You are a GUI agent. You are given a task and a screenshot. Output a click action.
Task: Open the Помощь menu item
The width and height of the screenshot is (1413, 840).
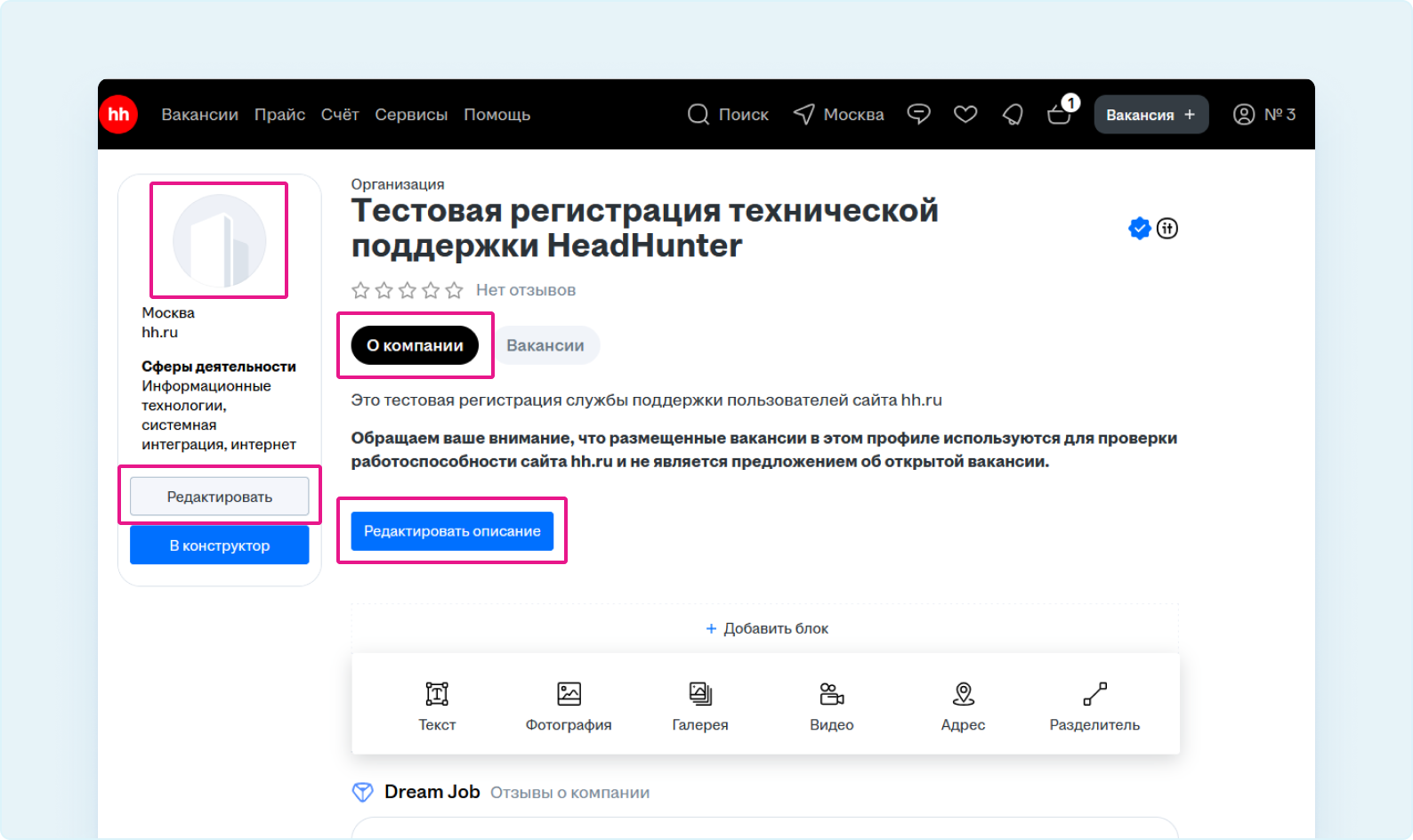[497, 115]
